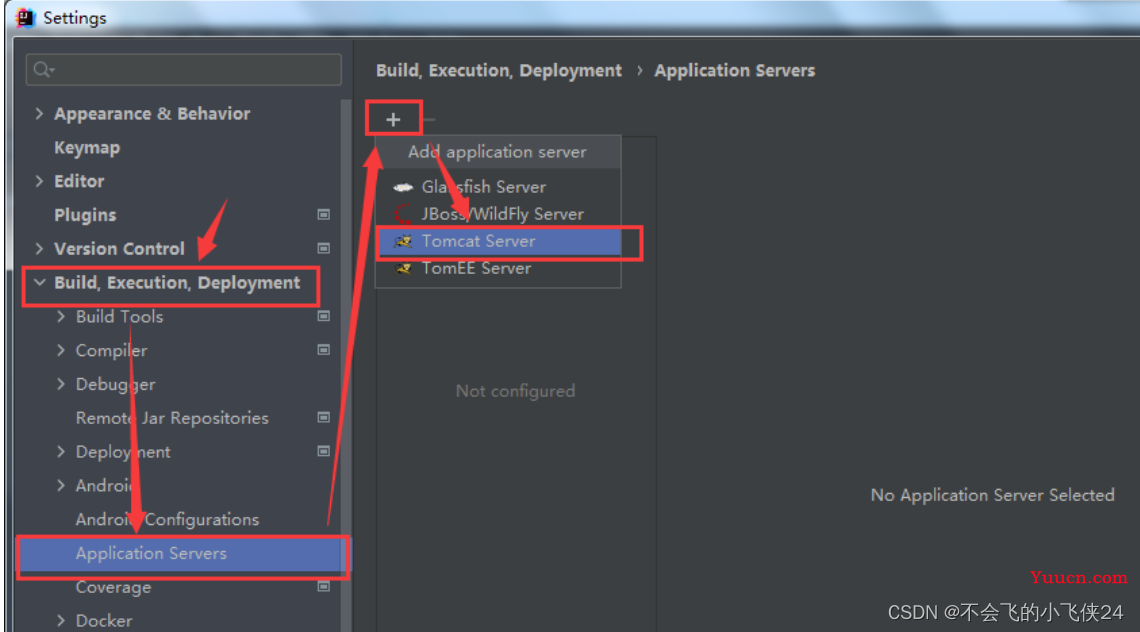This screenshot has width=1140, height=632.
Task: Open Keymap settings page
Action: pyautogui.click(x=87, y=148)
